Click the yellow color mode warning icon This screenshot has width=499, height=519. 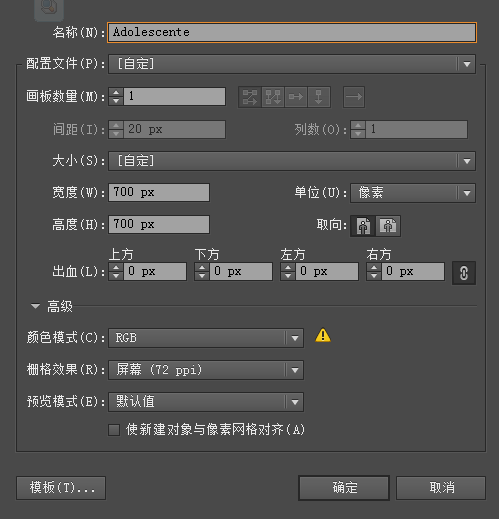(x=323, y=336)
